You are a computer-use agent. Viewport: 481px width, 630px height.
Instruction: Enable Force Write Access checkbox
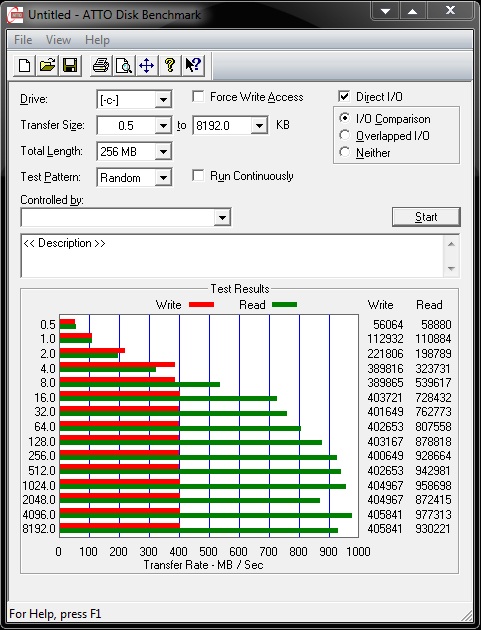coord(198,97)
